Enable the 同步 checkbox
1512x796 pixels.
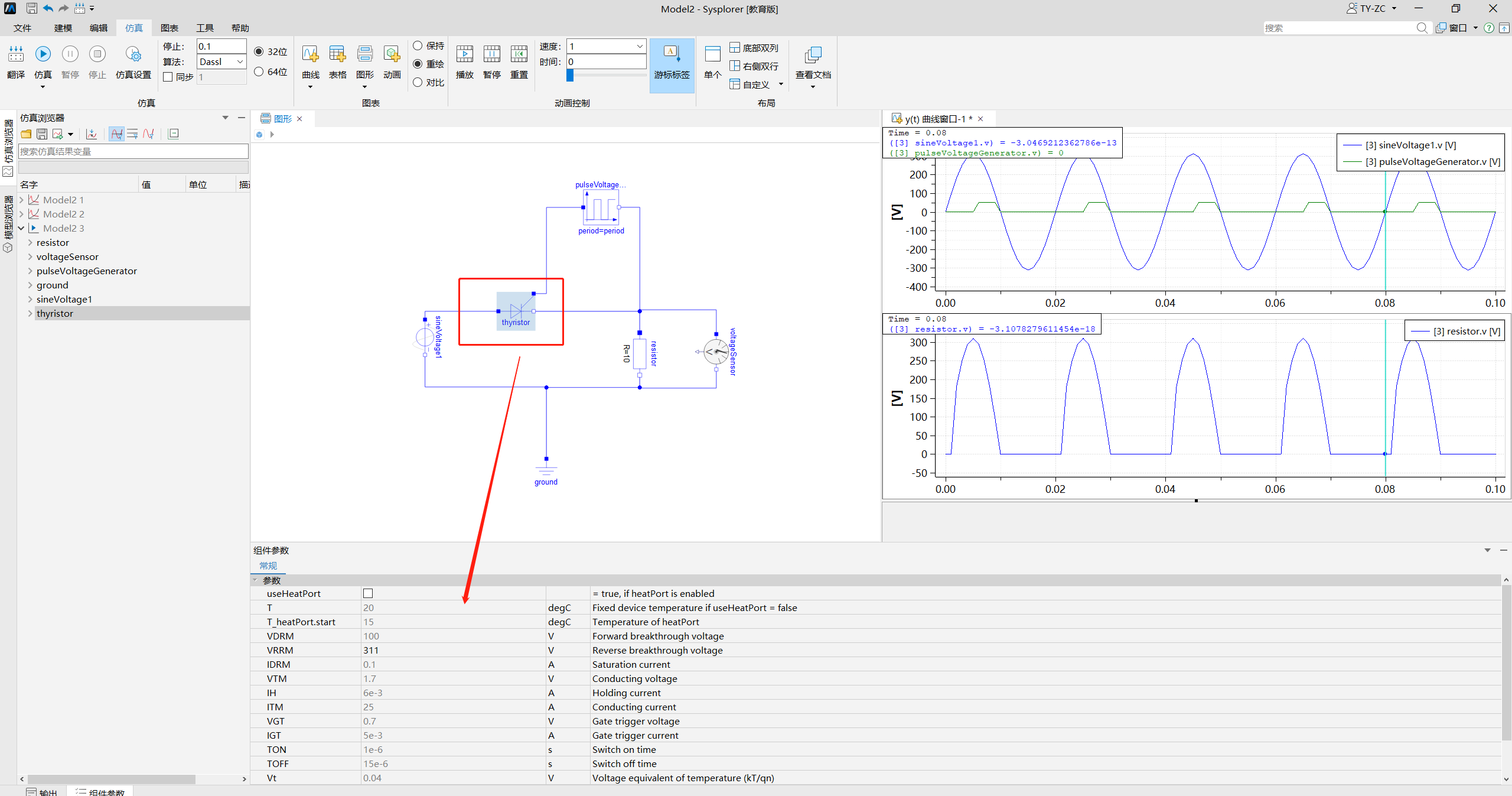click(x=168, y=77)
